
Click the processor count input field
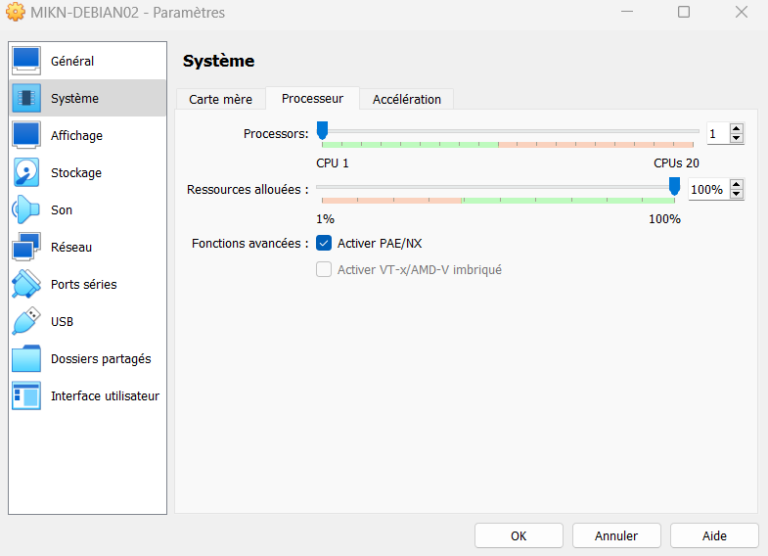(x=718, y=133)
